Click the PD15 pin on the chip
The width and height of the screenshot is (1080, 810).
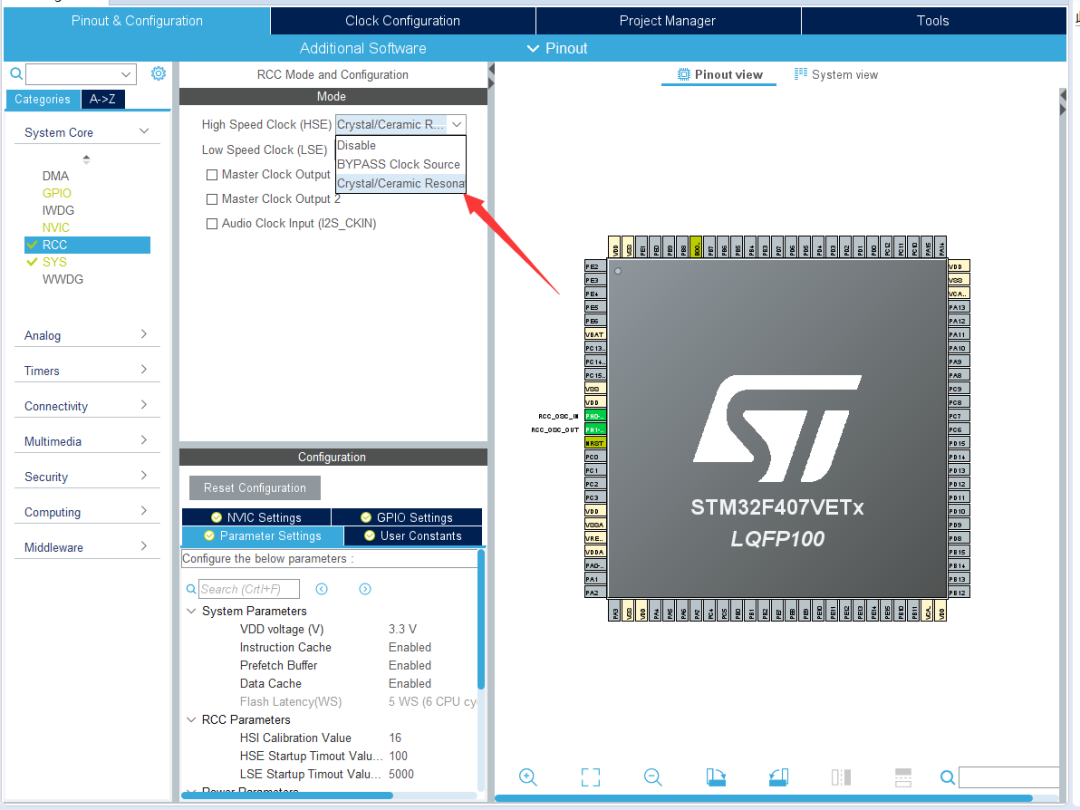[x=958, y=443]
